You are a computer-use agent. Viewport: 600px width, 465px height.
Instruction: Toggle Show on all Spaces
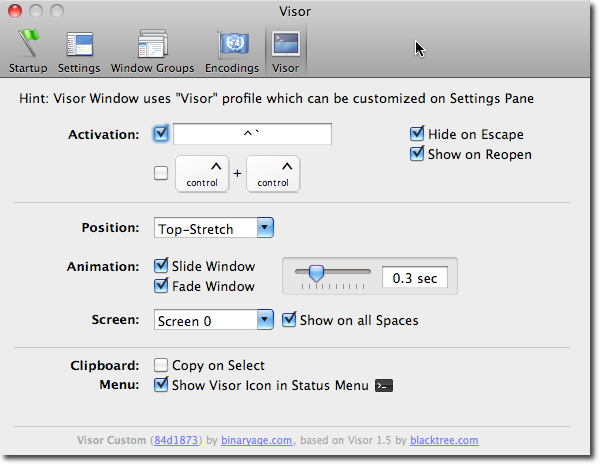tap(289, 320)
